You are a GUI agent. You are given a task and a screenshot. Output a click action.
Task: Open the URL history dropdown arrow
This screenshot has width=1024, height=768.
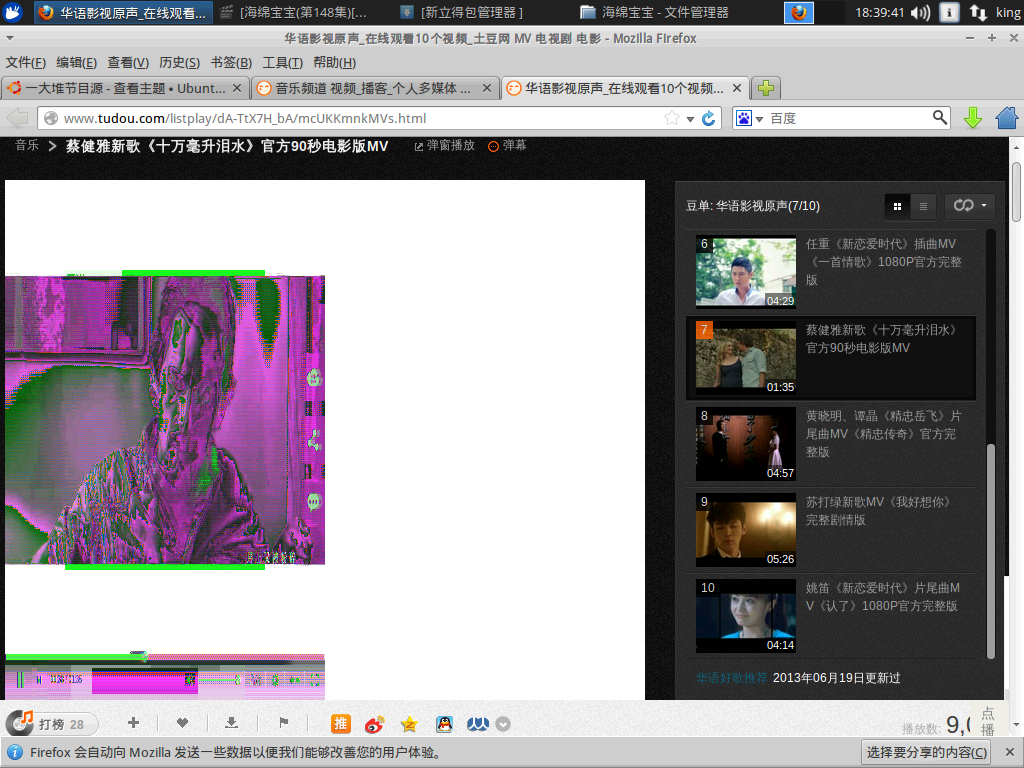click(690, 119)
